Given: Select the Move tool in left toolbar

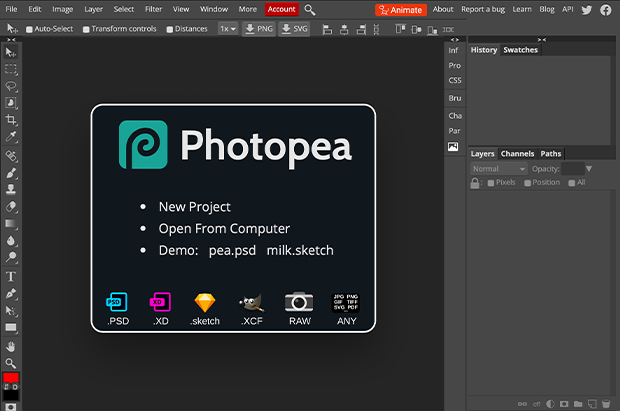Looking at the screenshot, I should 11,52.
